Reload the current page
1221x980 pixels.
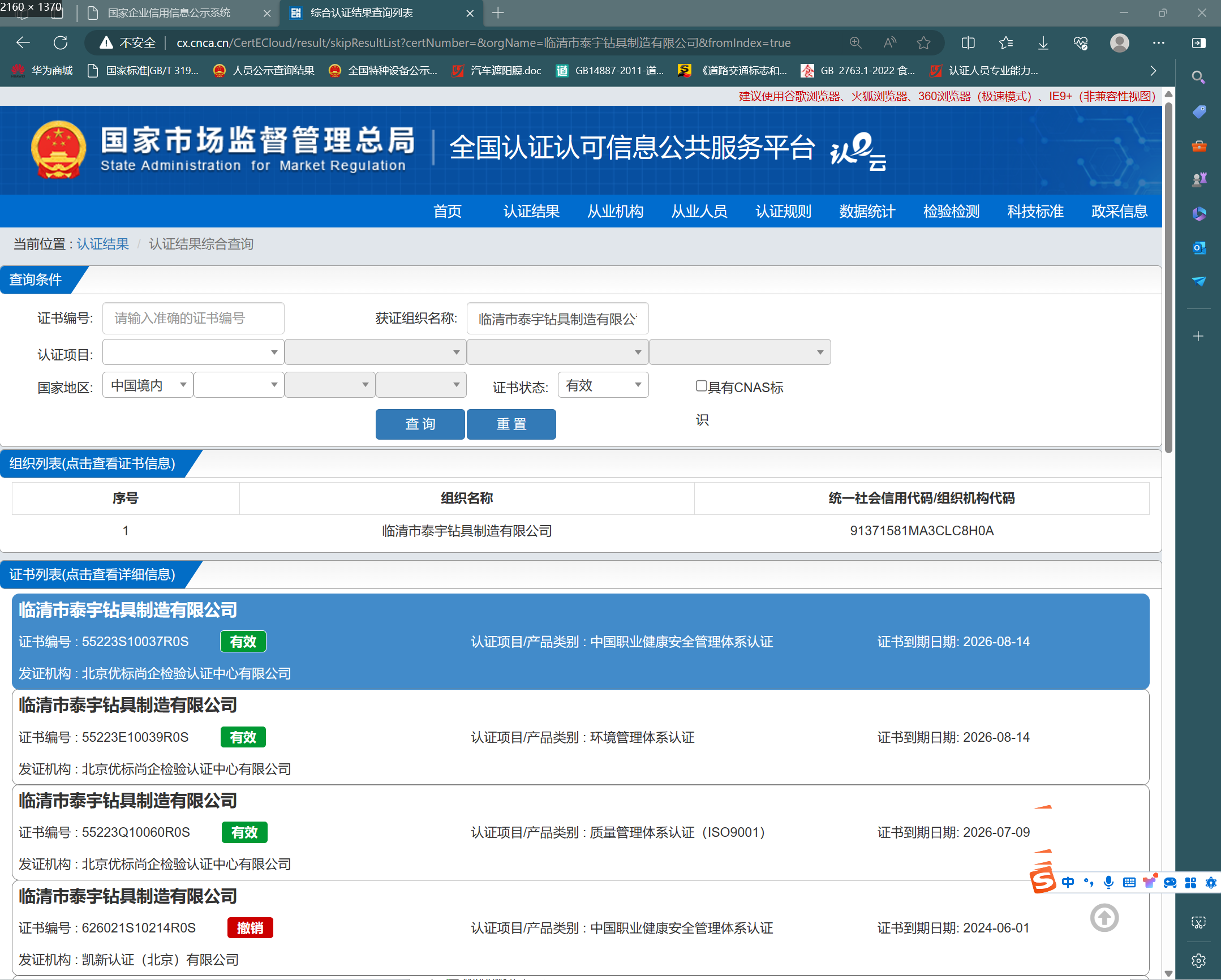click(x=61, y=42)
